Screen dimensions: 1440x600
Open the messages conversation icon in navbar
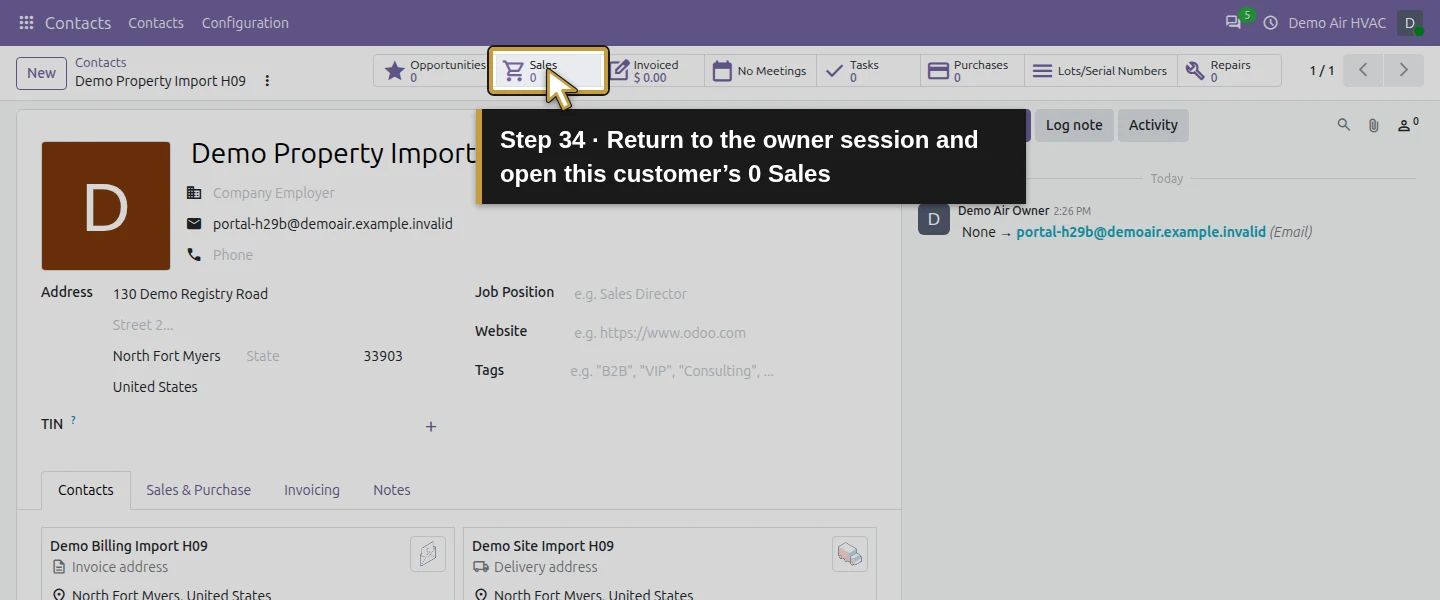[x=1233, y=22]
